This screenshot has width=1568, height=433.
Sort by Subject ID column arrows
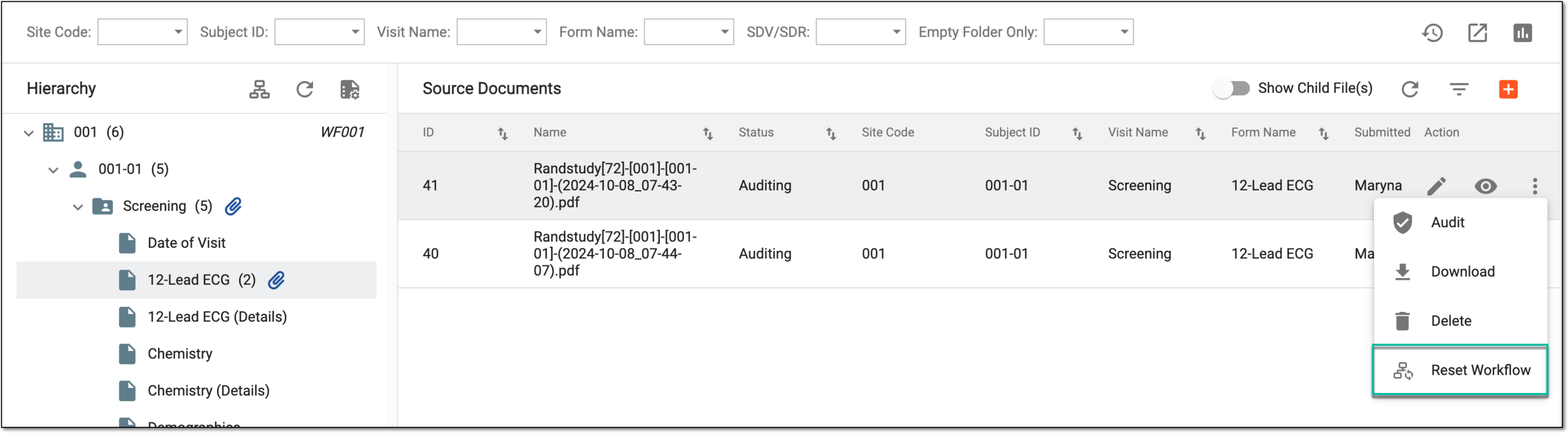point(1077,133)
